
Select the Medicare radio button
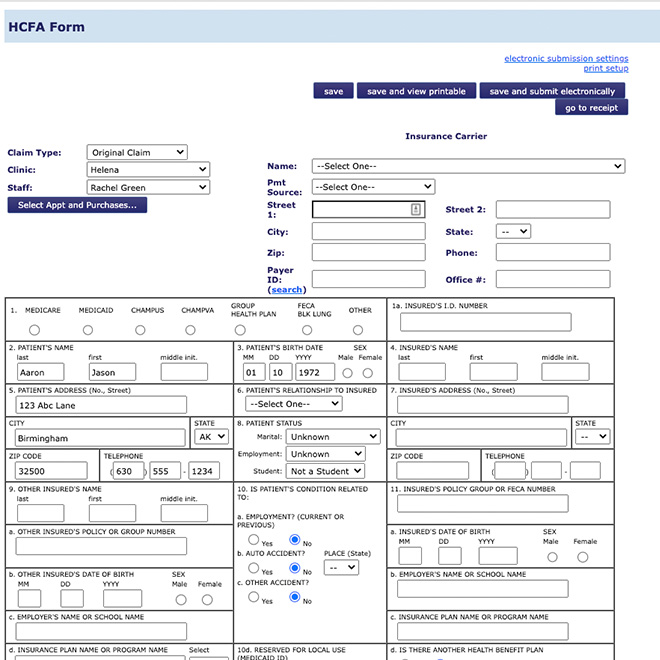(35, 330)
